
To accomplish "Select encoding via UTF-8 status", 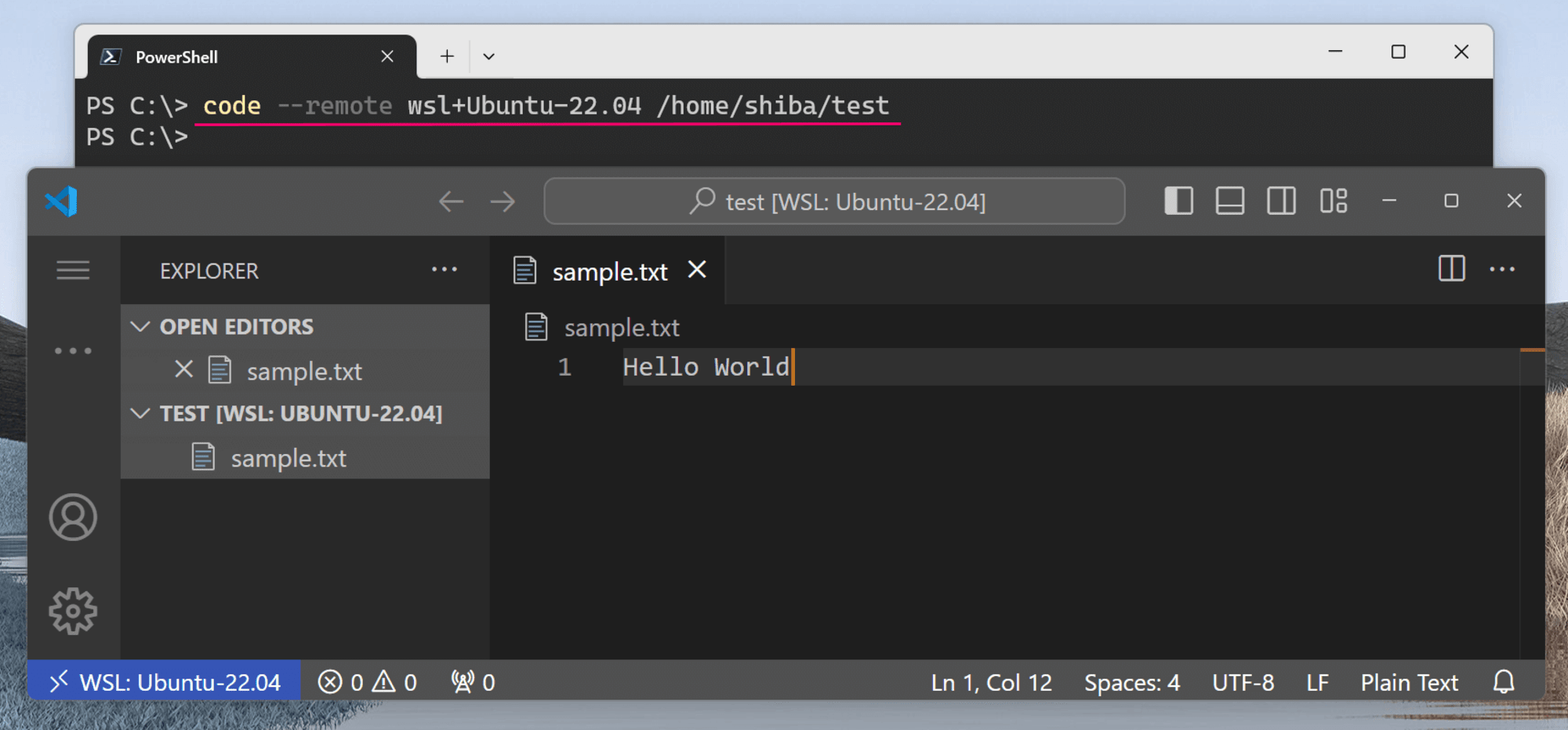I will pos(1243,682).
